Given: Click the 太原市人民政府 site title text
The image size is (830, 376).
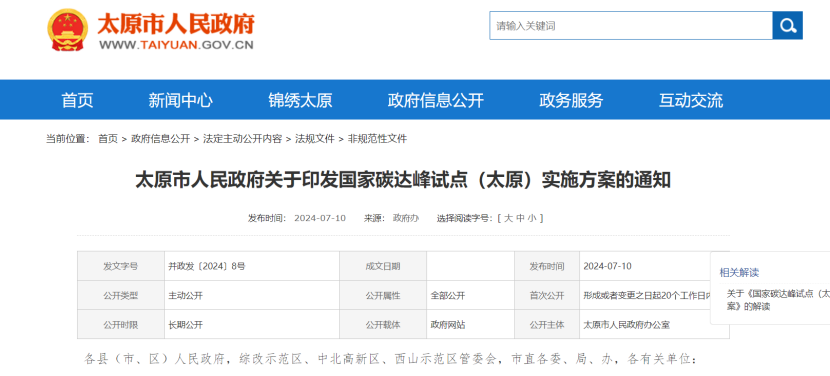Looking at the screenshot, I should [x=176, y=23].
